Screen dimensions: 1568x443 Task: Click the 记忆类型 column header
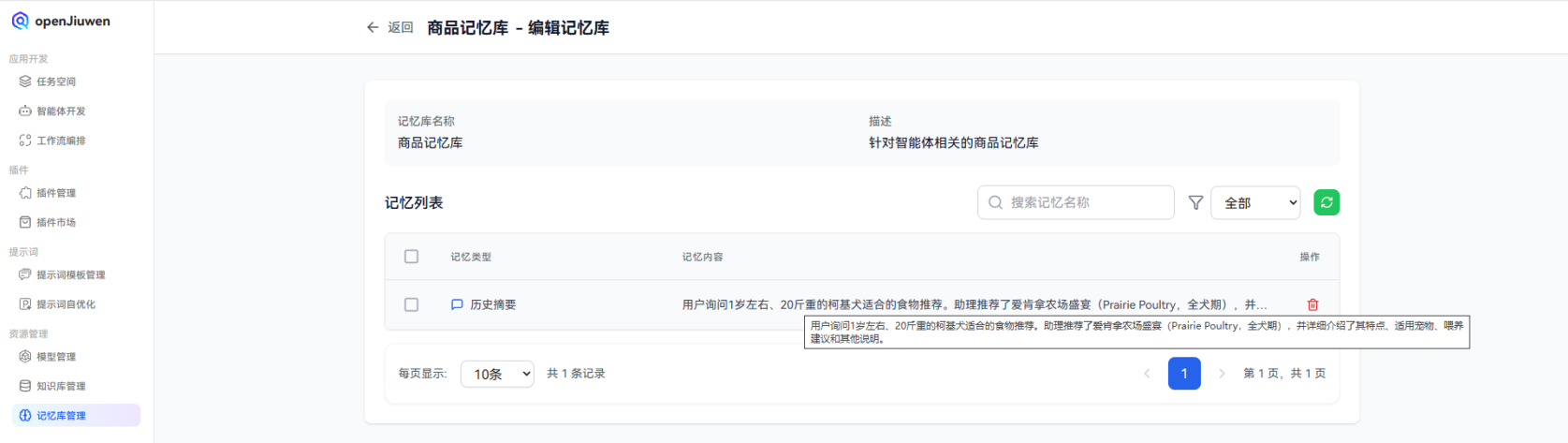(x=471, y=257)
